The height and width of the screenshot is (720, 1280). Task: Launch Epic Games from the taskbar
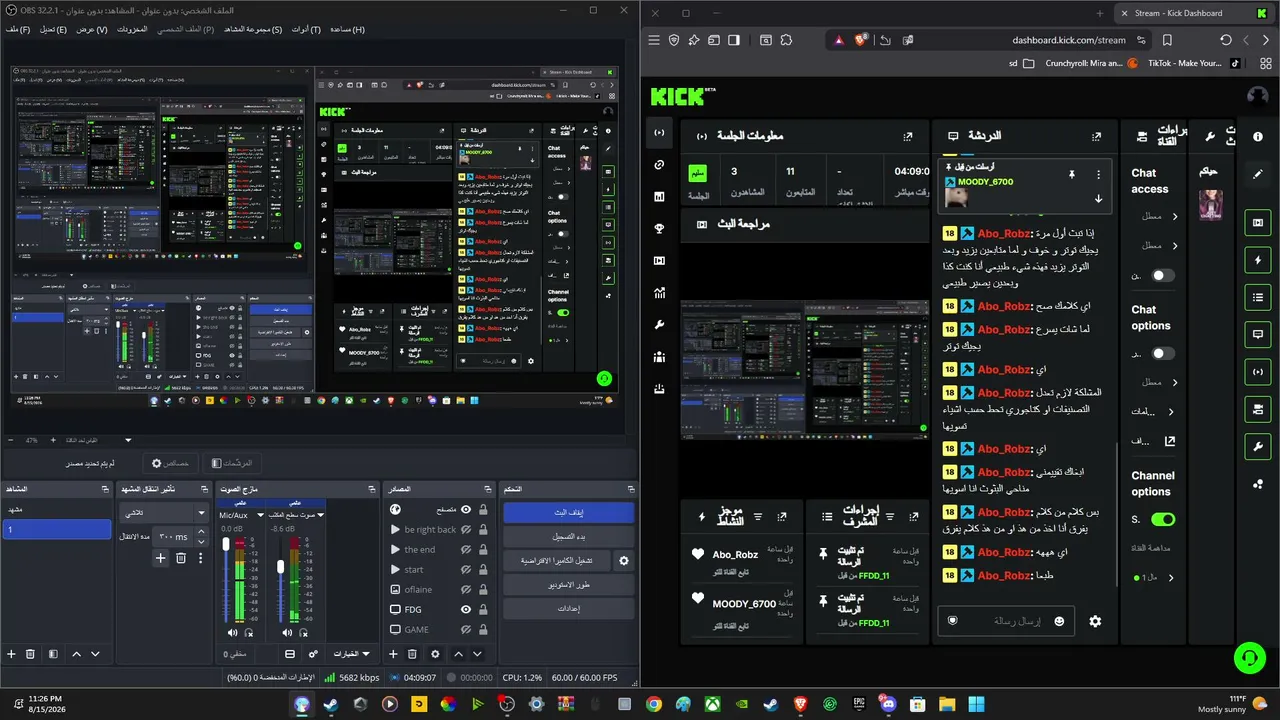pos(859,704)
